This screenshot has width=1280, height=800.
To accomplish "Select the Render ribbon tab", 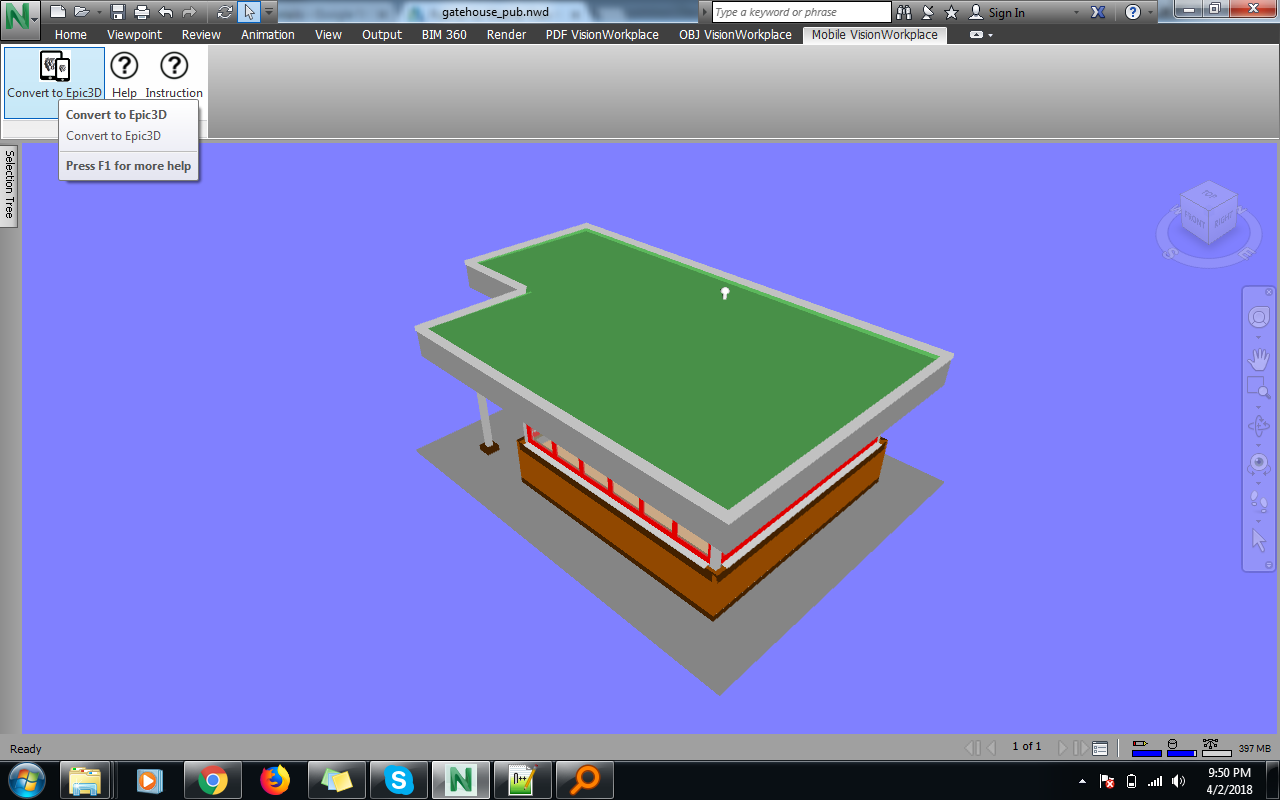I will pyautogui.click(x=506, y=34).
